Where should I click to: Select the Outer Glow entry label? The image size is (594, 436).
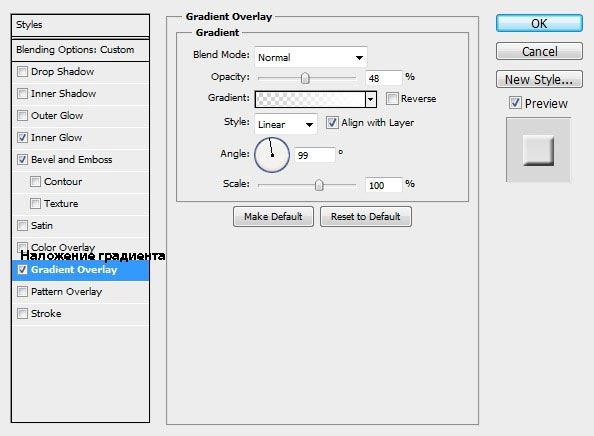pyautogui.click(x=57, y=116)
